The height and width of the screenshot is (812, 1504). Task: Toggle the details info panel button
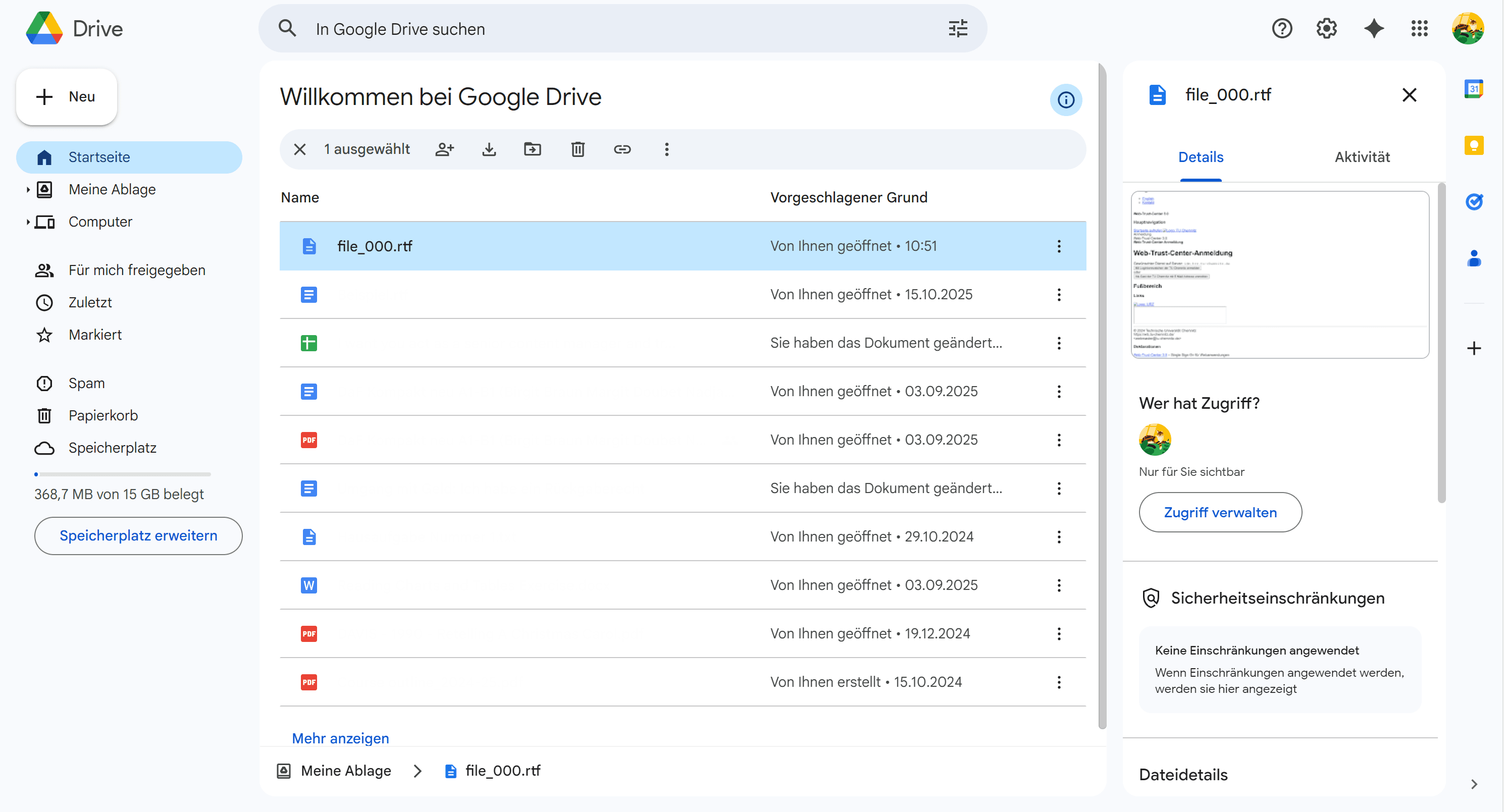pyautogui.click(x=1066, y=100)
